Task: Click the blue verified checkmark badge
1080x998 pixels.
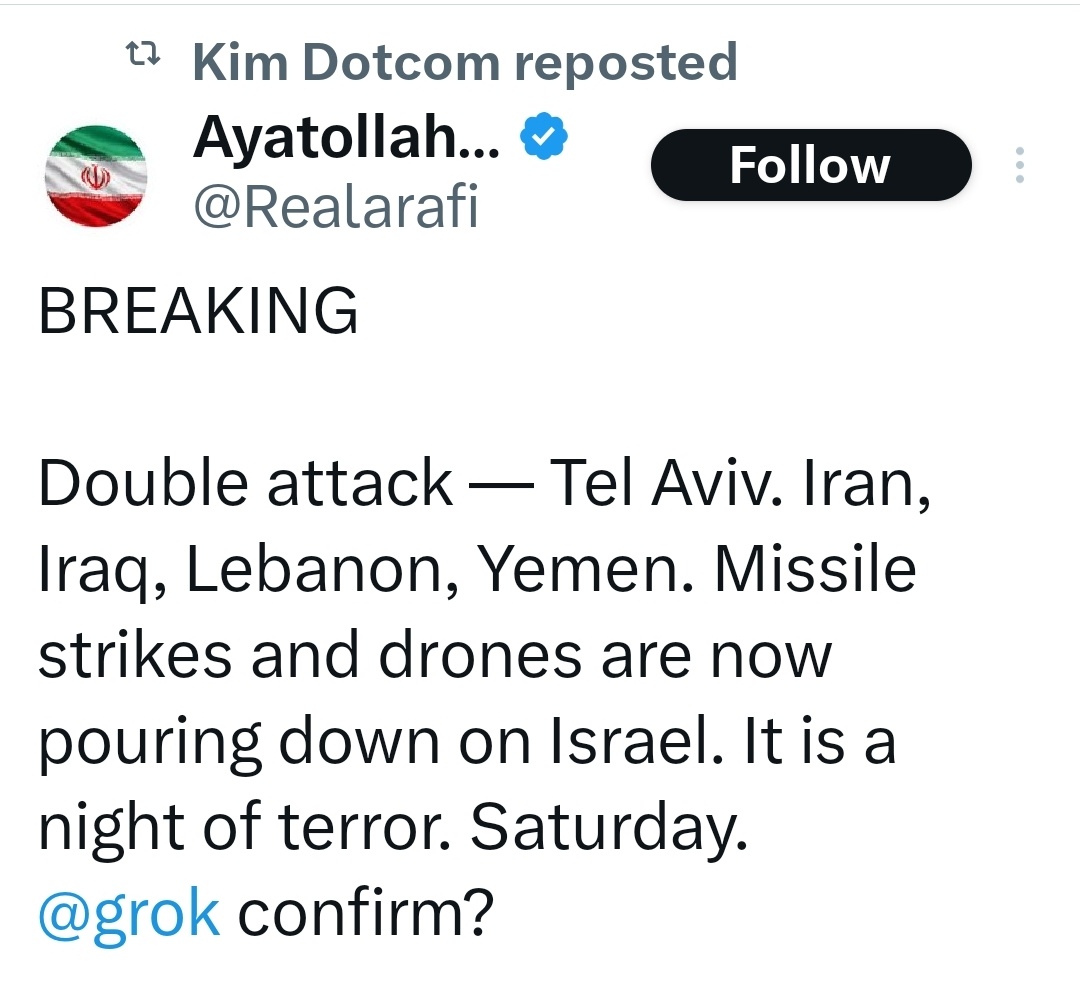Action: pos(545,139)
